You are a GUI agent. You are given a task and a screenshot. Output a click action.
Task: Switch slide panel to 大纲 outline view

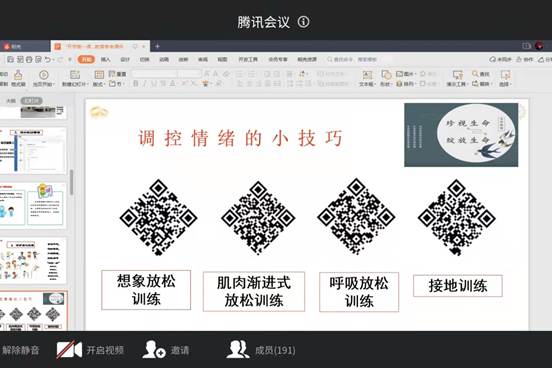point(11,101)
